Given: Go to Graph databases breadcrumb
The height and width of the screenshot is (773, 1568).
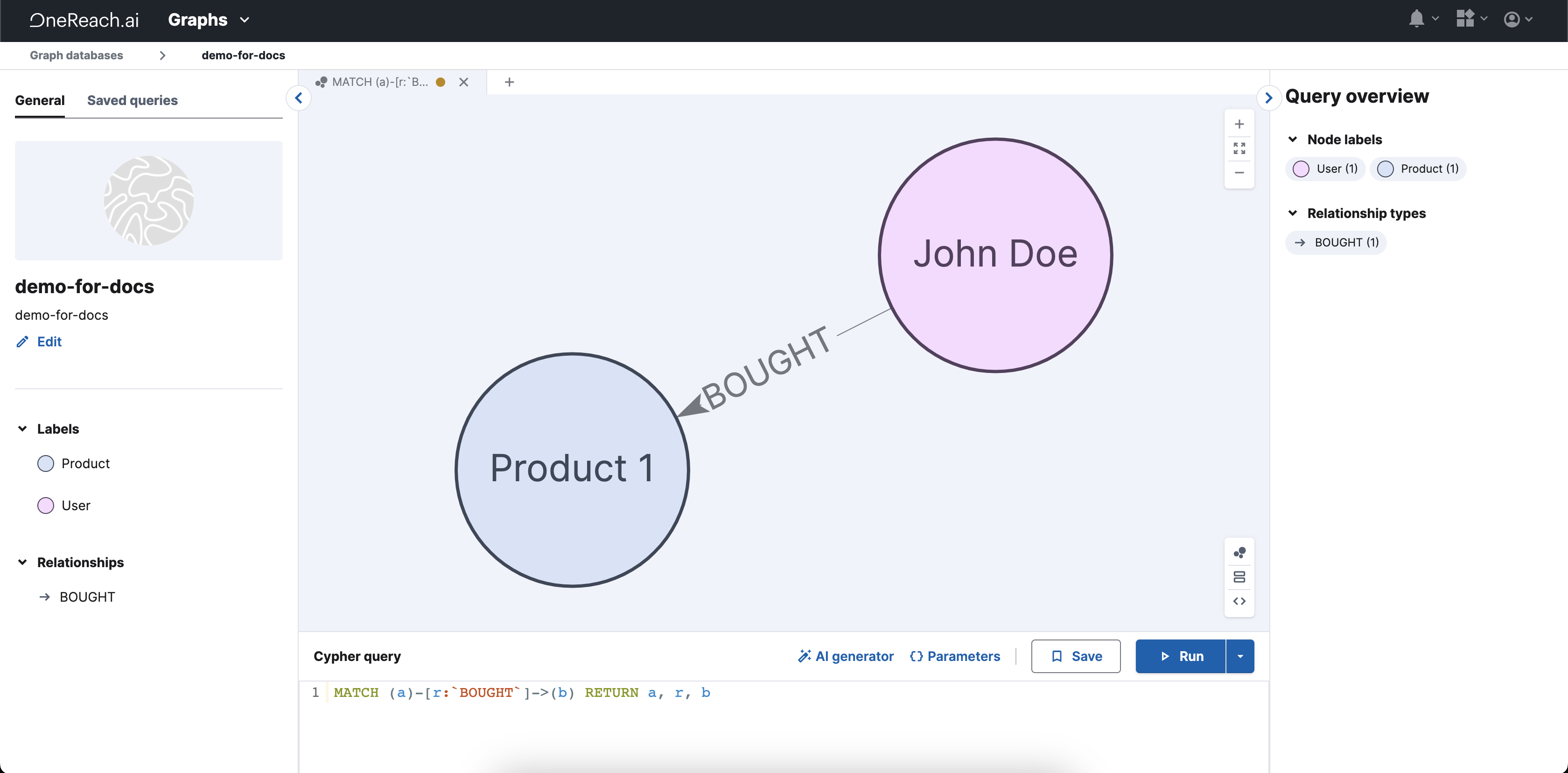Looking at the screenshot, I should (76, 56).
